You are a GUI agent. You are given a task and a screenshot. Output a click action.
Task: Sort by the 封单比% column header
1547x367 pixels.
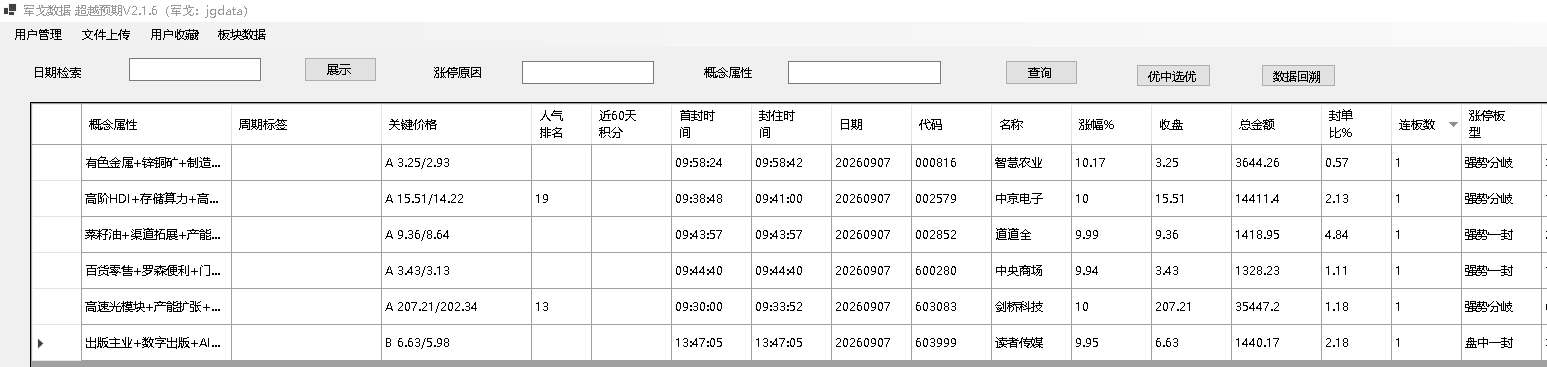(x=1356, y=125)
